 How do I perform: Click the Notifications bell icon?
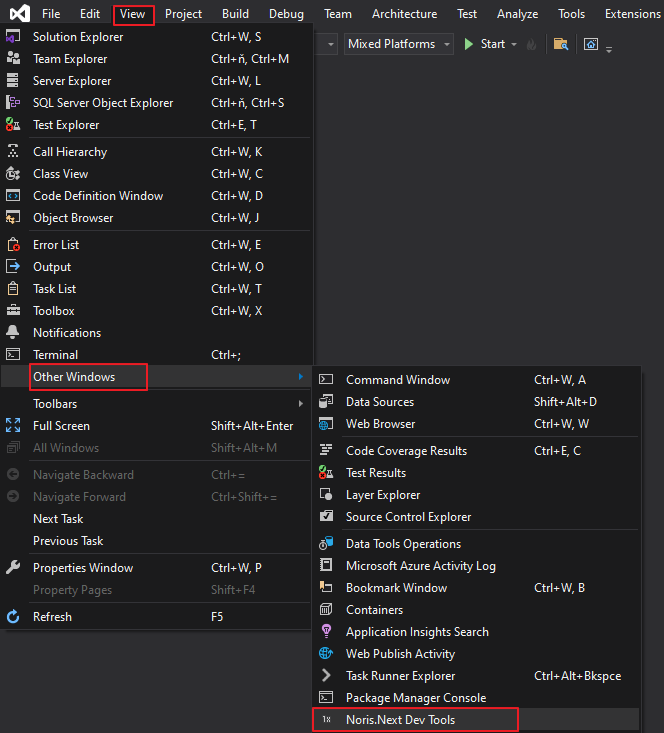[x=13, y=333]
